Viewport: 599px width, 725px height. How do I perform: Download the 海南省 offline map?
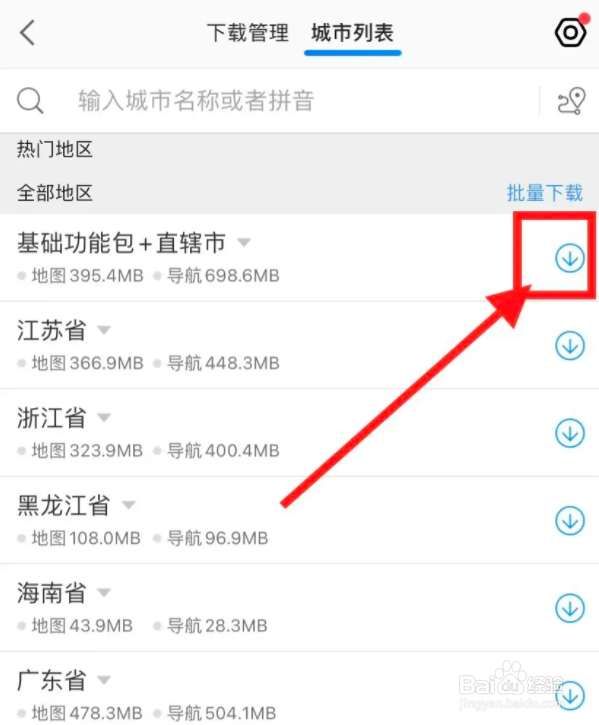coord(569,608)
